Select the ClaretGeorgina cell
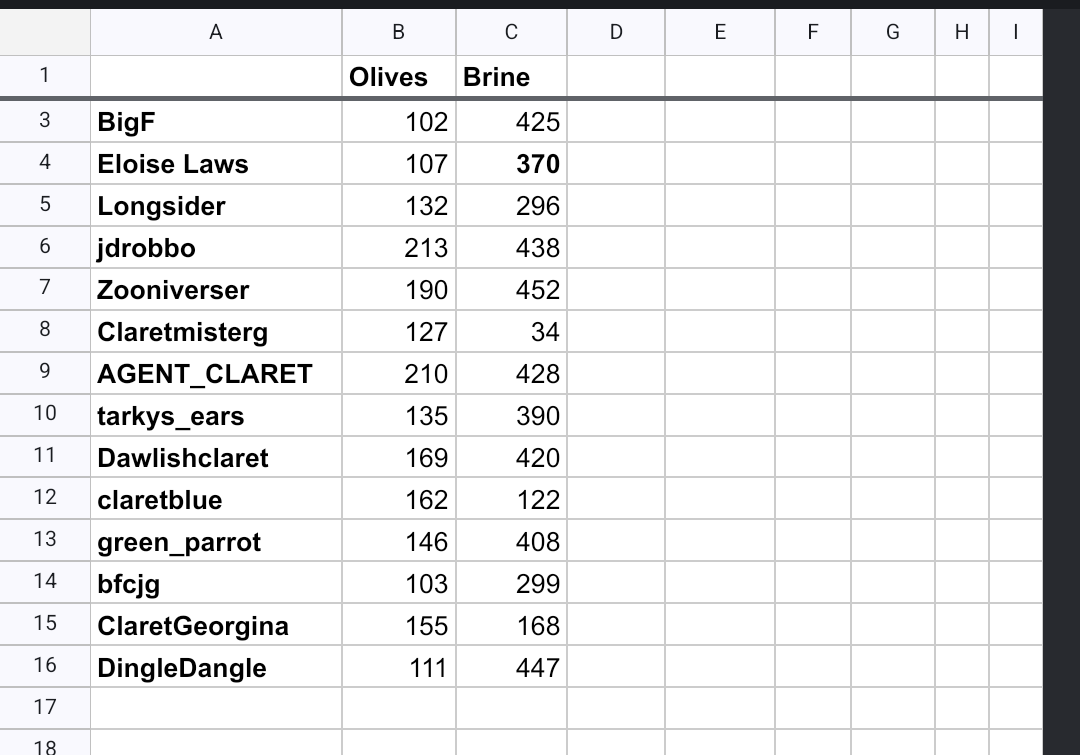 [216, 626]
